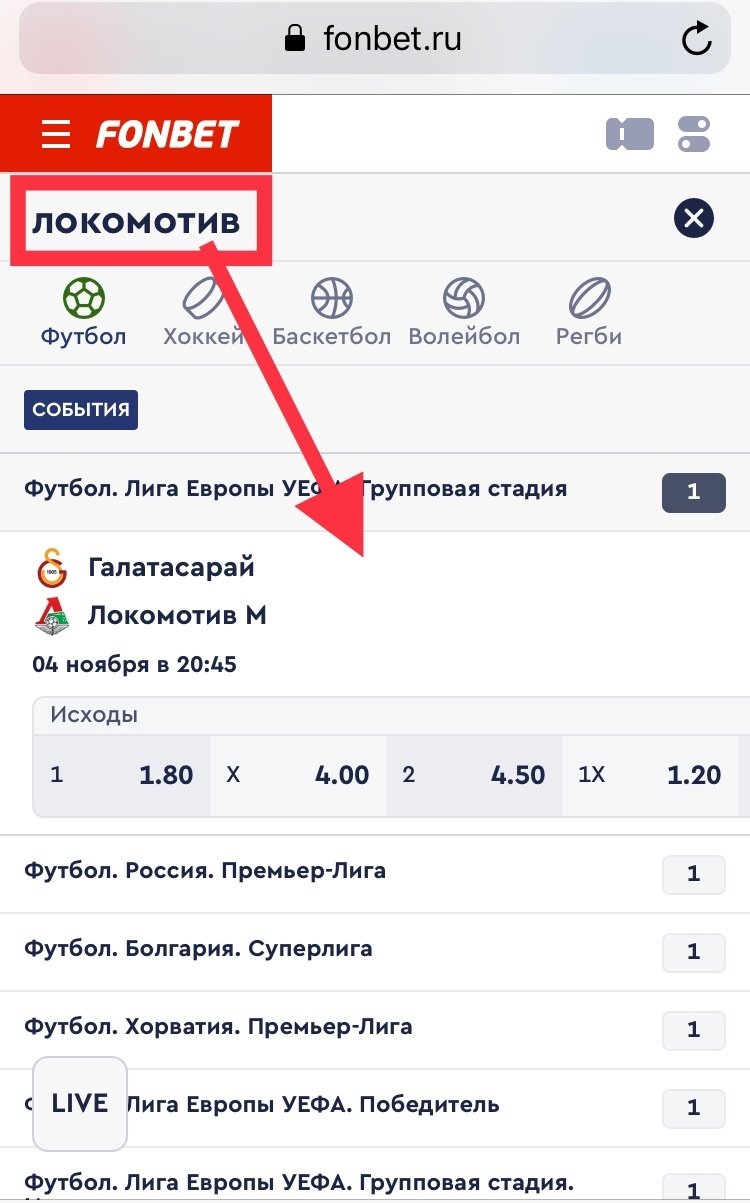Filter results by Регби
Image resolution: width=750 pixels, height=1203 pixels.
pyautogui.click(x=589, y=312)
